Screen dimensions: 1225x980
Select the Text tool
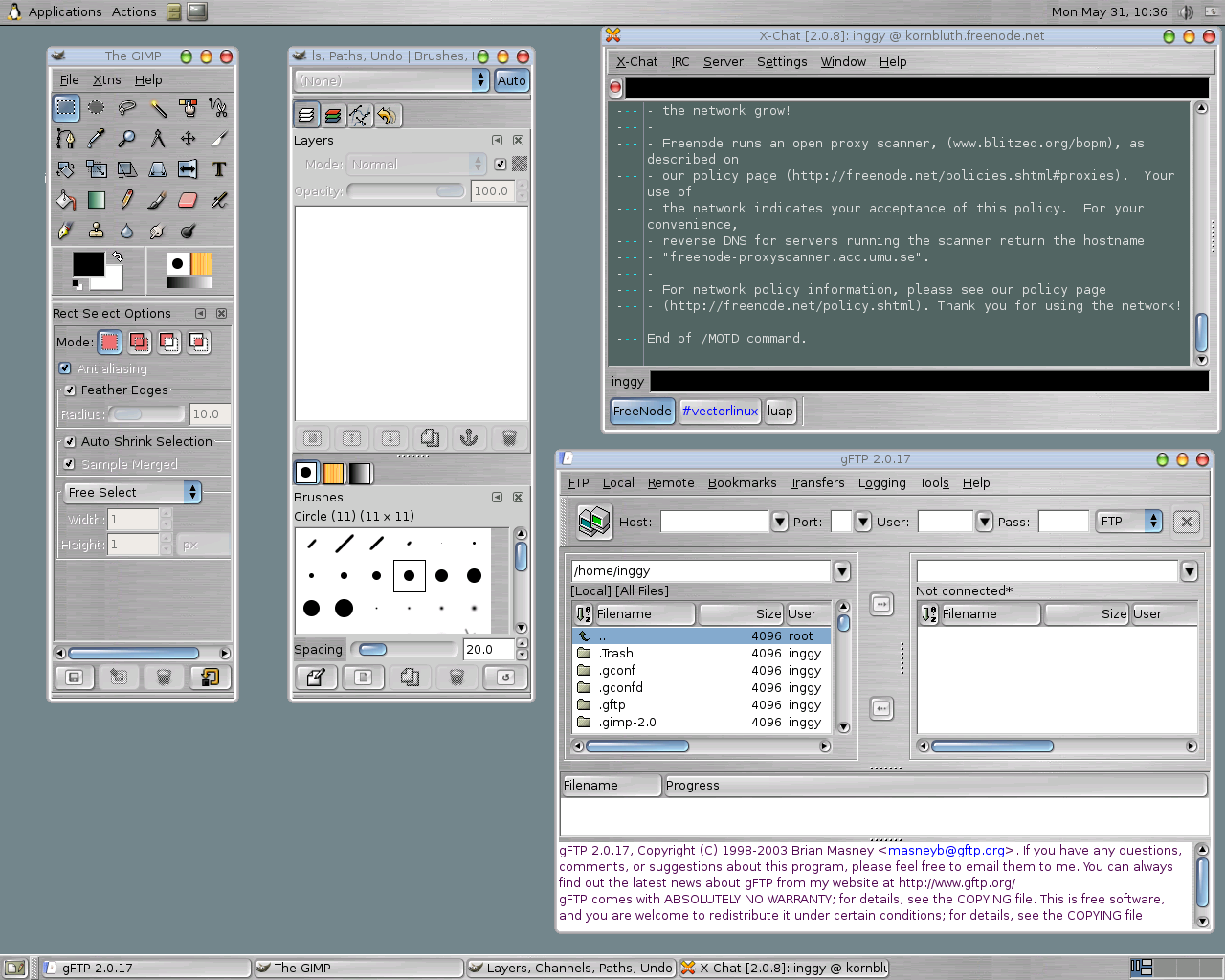218,169
